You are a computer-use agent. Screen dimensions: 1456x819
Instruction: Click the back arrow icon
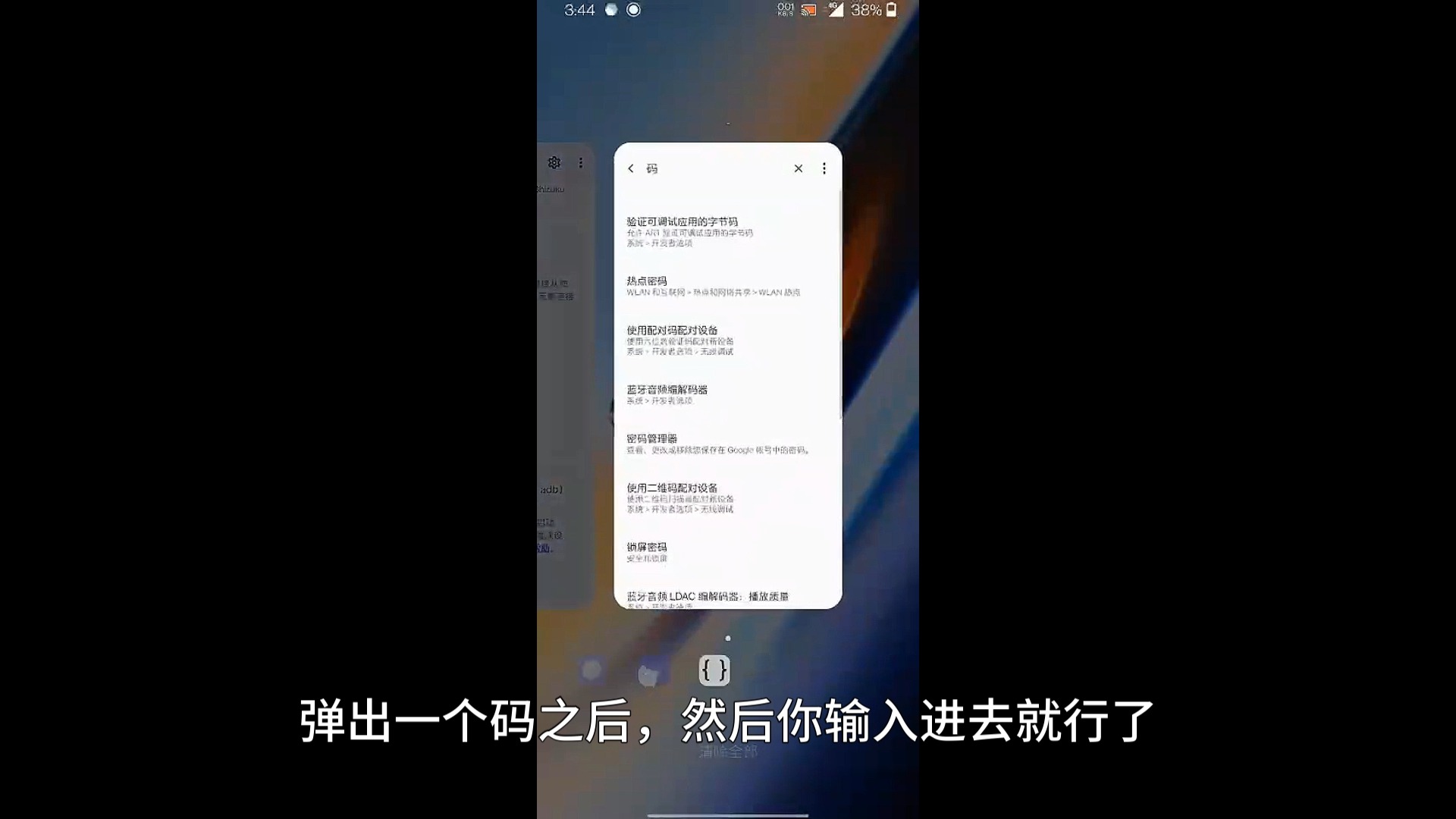pos(631,168)
